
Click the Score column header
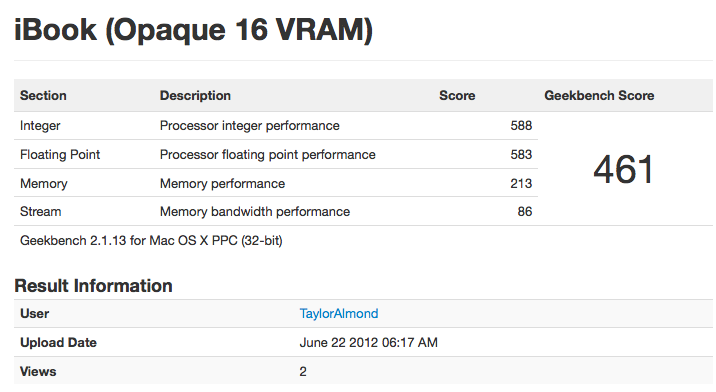tap(457, 95)
